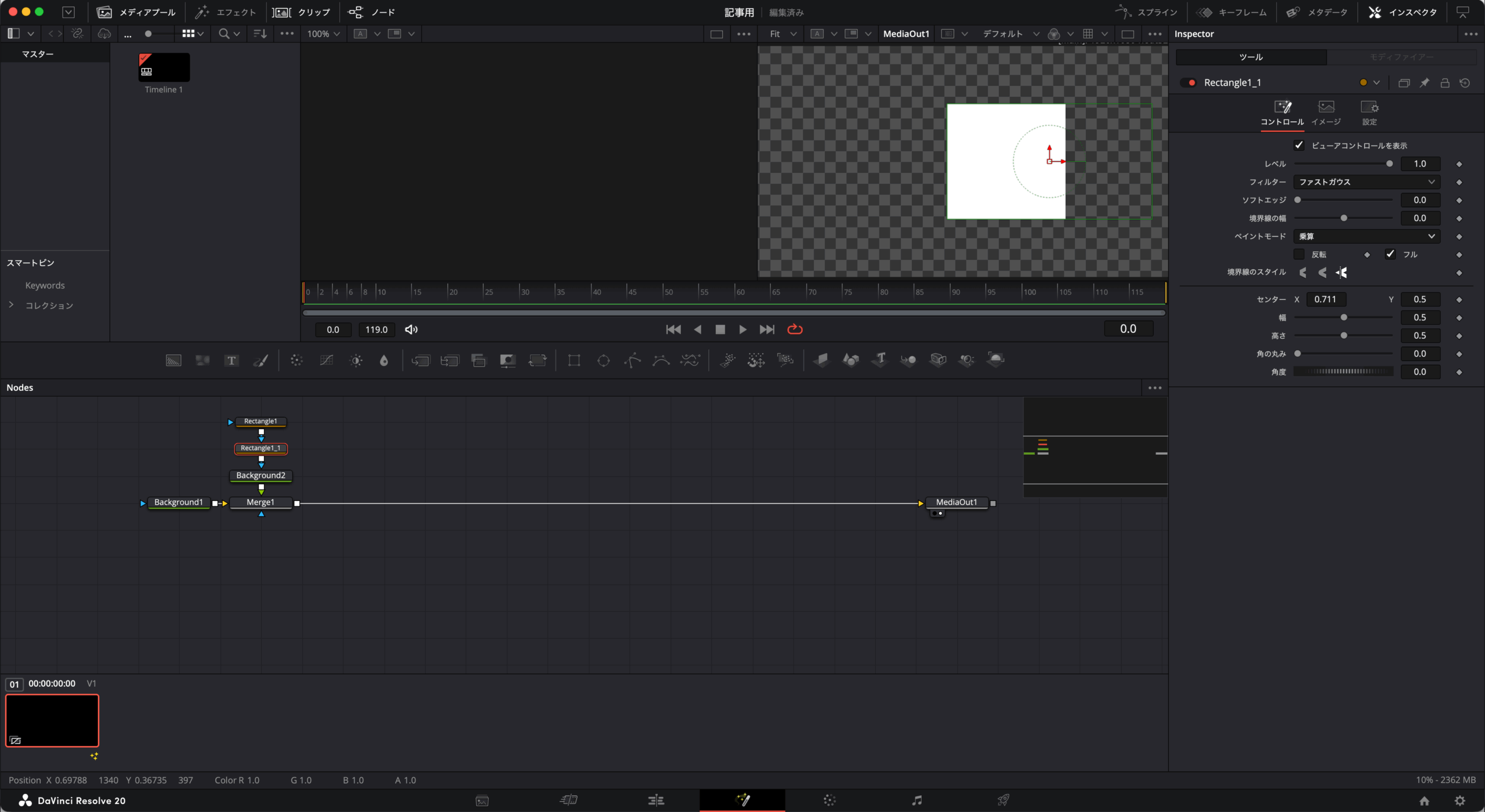
Task: Disable the フル checkbox
Action: [1390, 254]
